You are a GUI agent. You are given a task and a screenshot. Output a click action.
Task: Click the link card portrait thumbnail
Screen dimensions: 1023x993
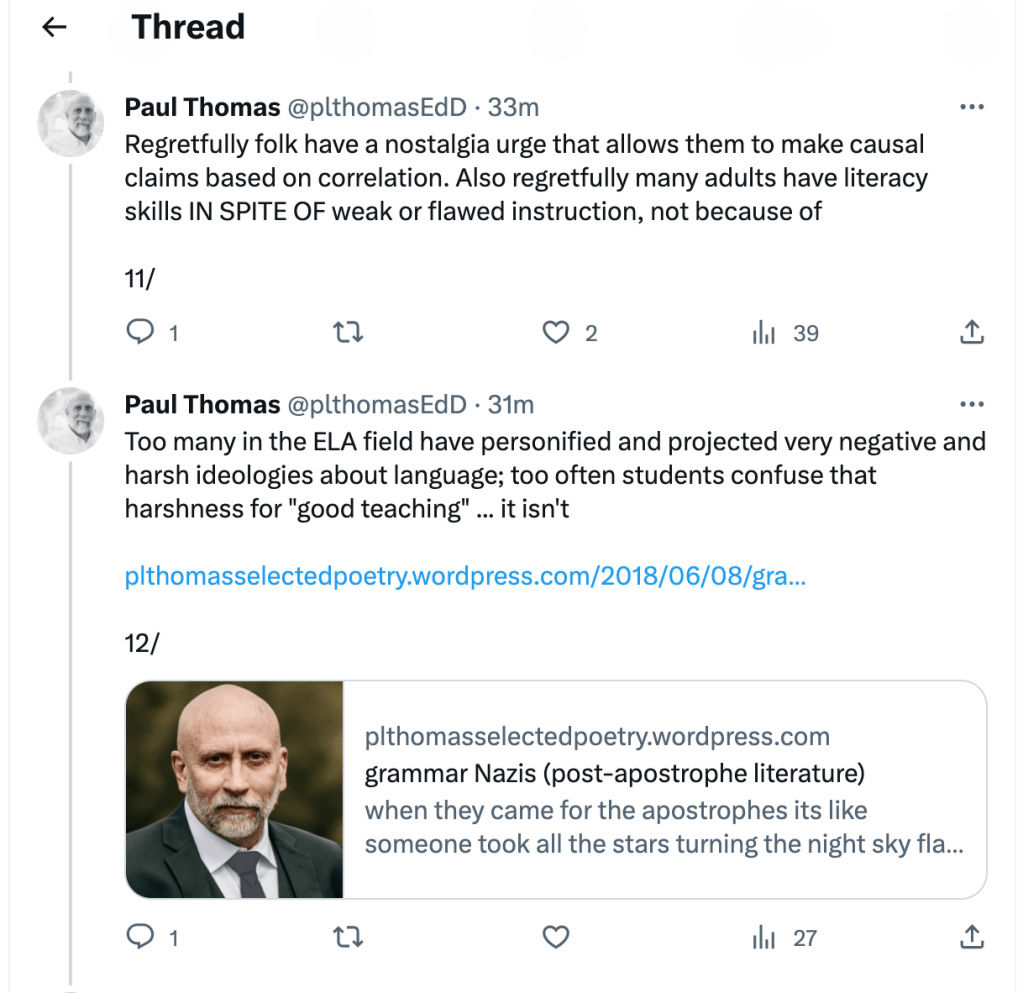pyautogui.click(x=235, y=789)
